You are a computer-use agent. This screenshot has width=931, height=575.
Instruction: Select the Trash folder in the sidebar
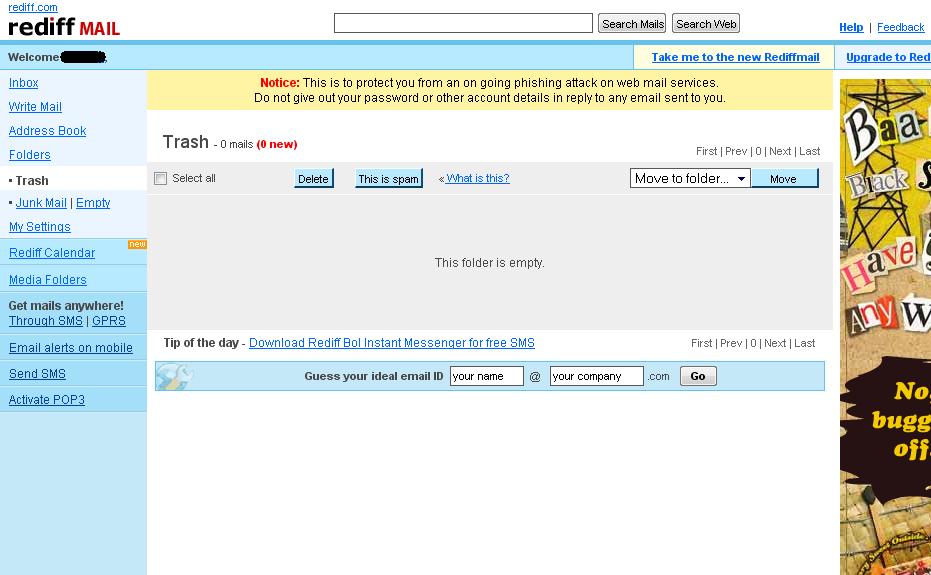coord(32,181)
